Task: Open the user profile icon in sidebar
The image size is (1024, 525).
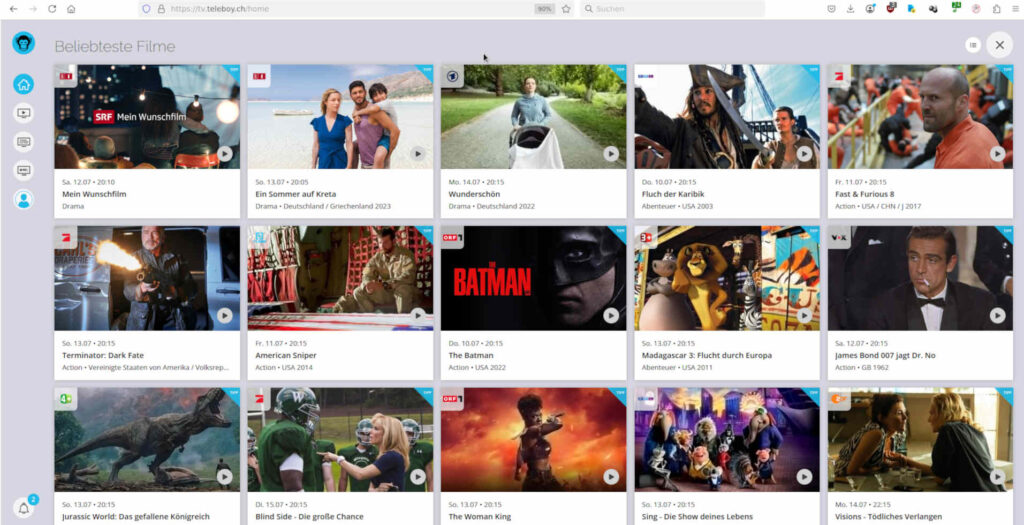Action: [24, 199]
